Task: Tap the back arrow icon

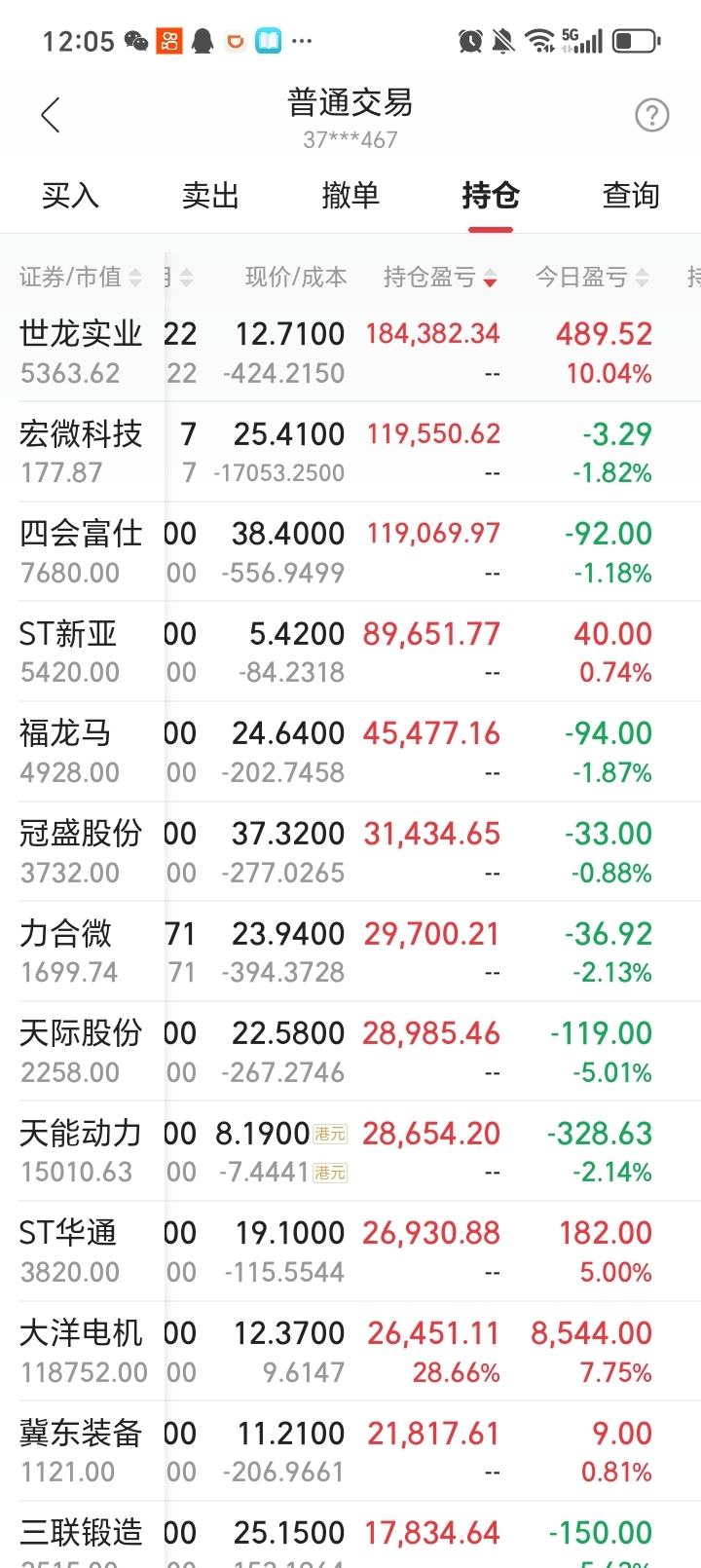Action: [51, 116]
